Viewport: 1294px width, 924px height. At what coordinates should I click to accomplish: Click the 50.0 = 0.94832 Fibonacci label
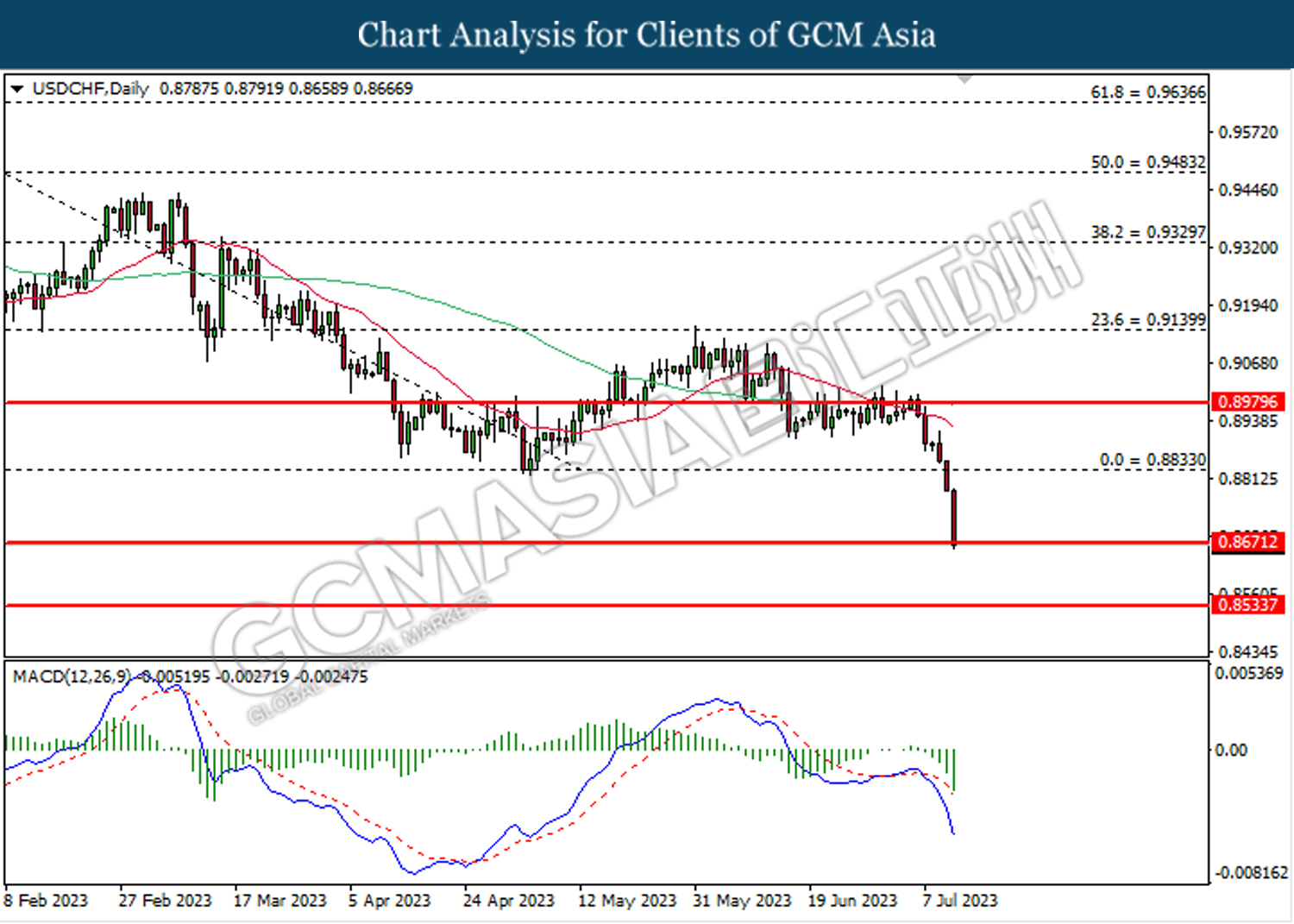pos(1148,162)
